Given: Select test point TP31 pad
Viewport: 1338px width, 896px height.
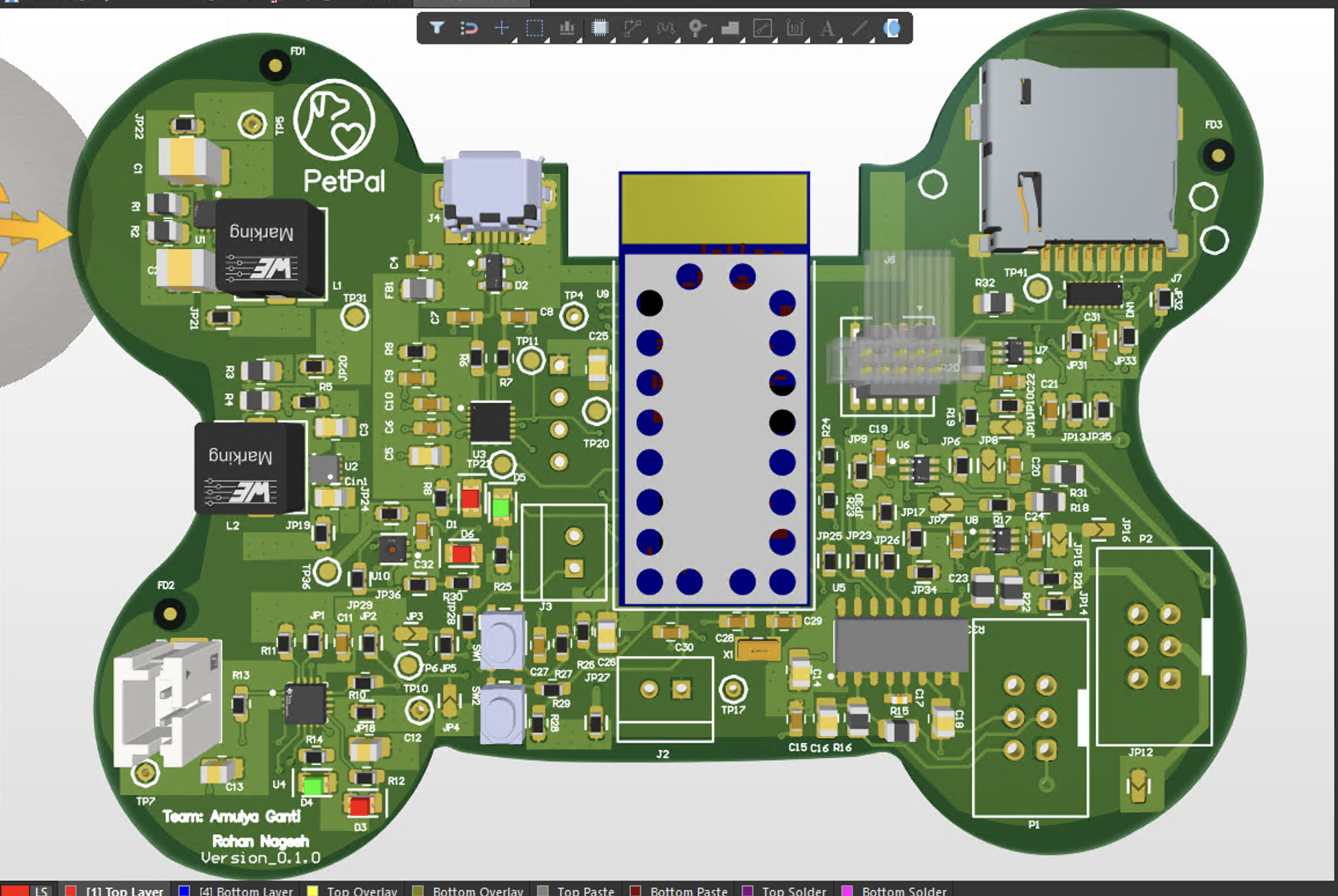Looking at the screenshot, I should click(355, 317).
